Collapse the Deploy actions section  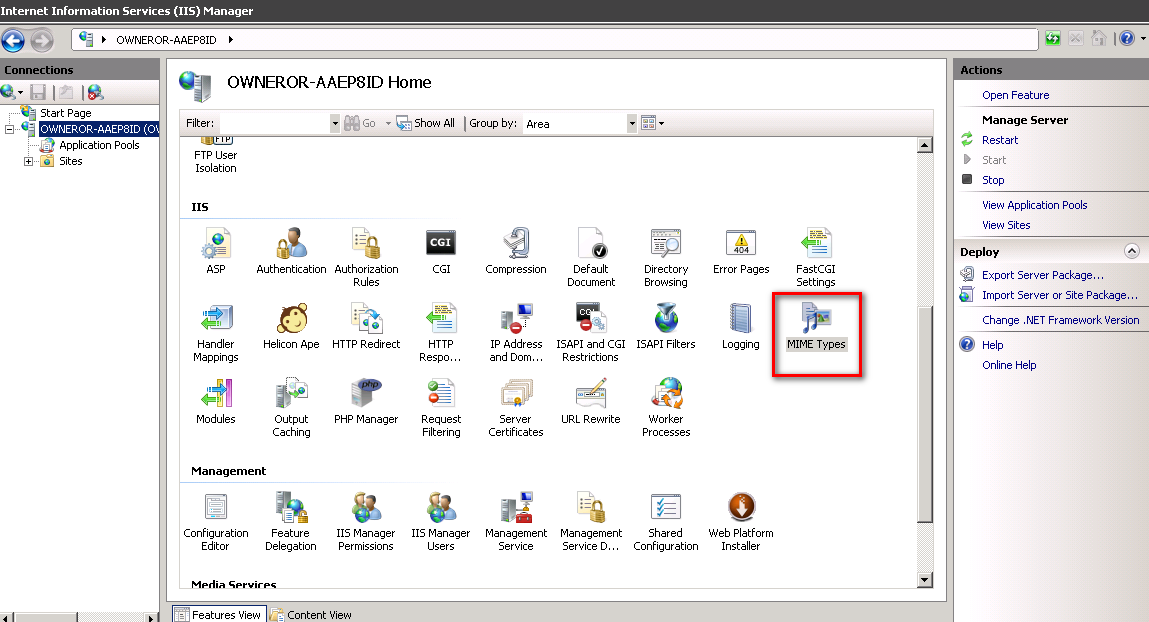[x=1131, y=252]
